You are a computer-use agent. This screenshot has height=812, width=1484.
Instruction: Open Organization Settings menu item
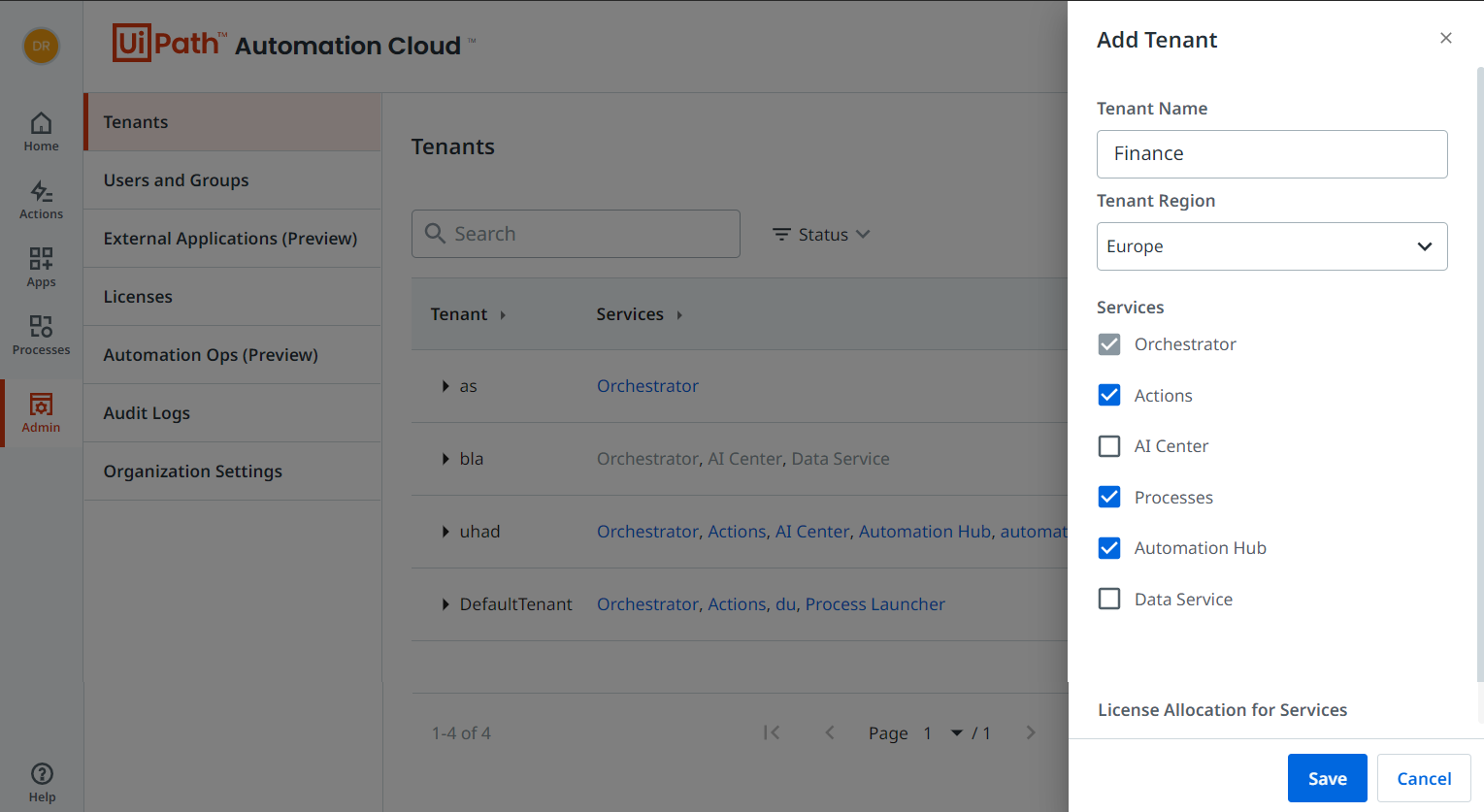233,471
